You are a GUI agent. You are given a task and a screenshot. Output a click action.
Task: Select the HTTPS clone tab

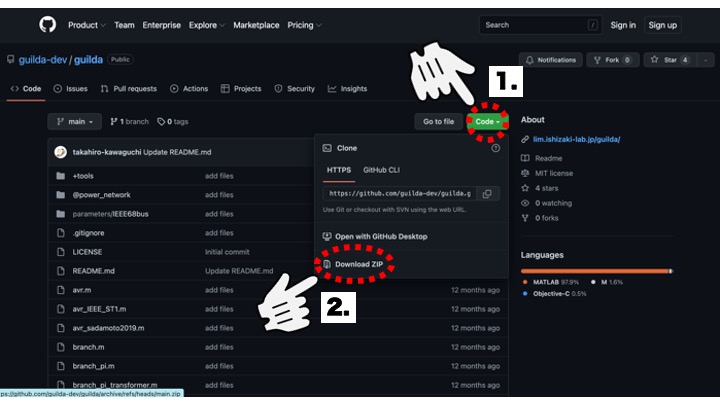tap(339, 170)
